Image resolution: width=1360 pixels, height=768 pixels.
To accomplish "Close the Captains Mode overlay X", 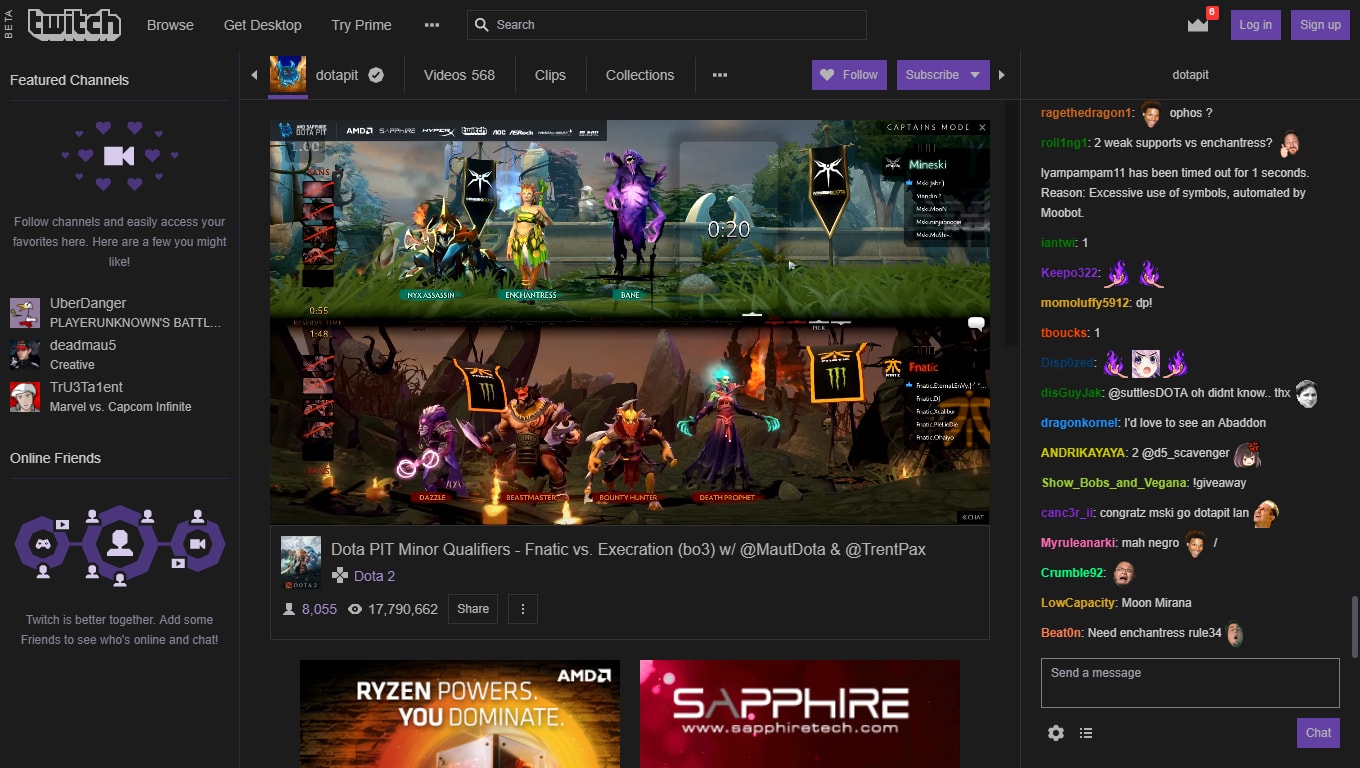I will (x=982, y=127).
